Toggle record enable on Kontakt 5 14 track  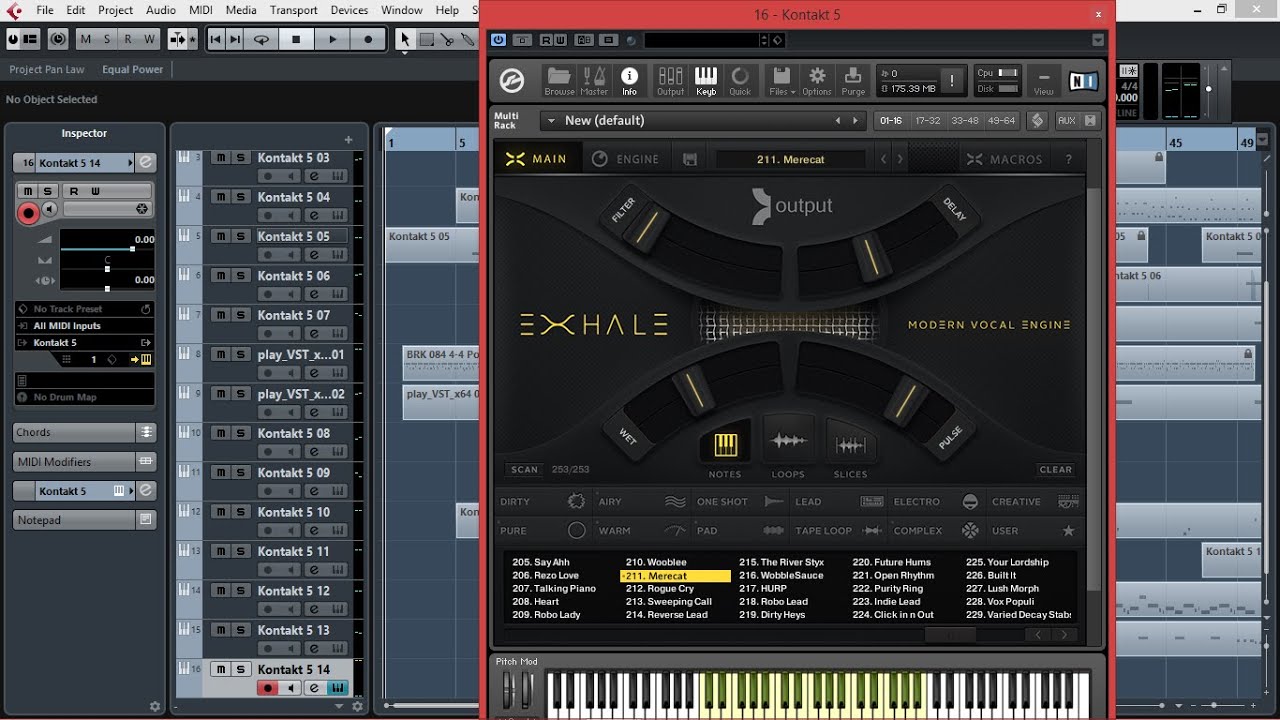[x=267, y=688]
